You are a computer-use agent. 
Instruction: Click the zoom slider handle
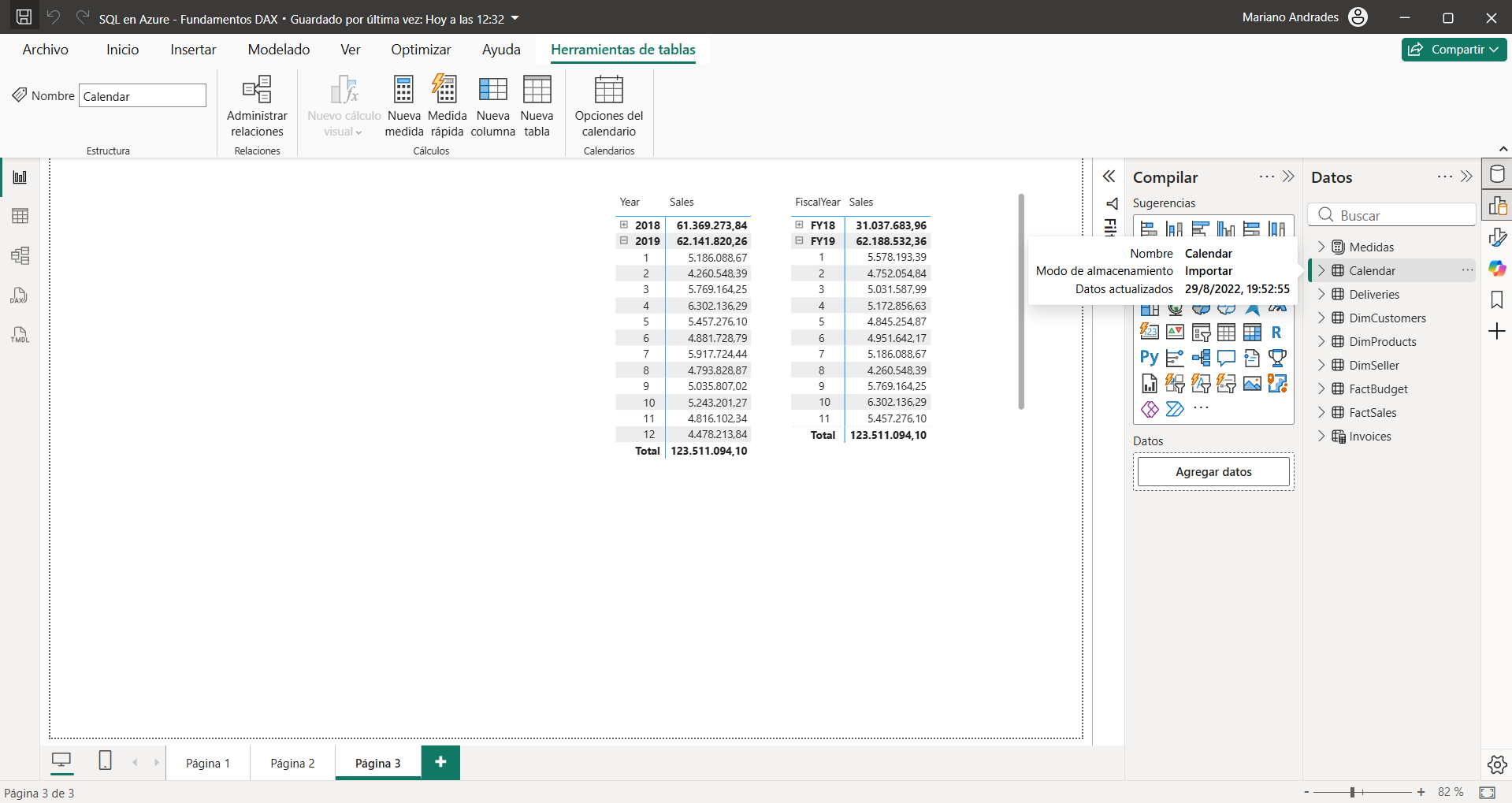(x=1352, y=792)
